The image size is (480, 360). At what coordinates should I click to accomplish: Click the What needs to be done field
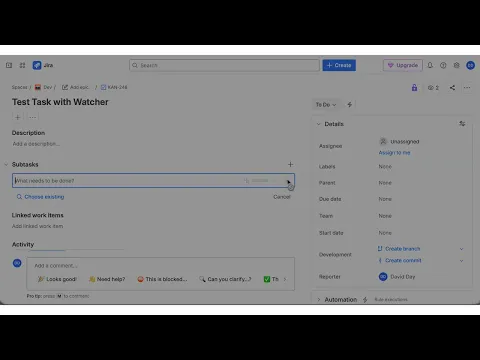pos(153,180)
